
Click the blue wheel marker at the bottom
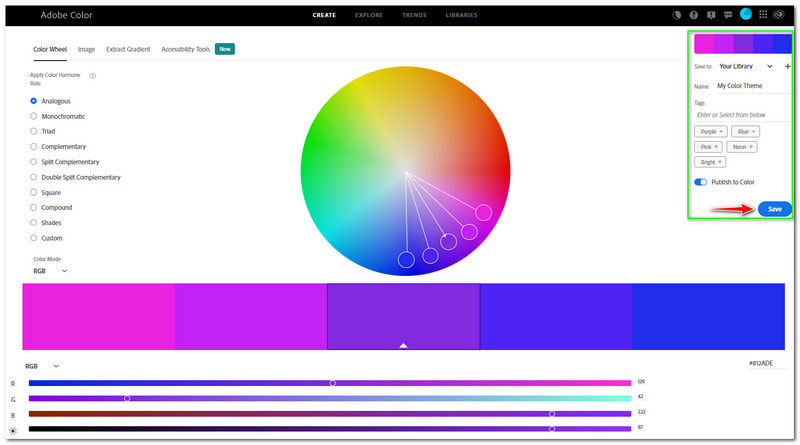[406, 260]
